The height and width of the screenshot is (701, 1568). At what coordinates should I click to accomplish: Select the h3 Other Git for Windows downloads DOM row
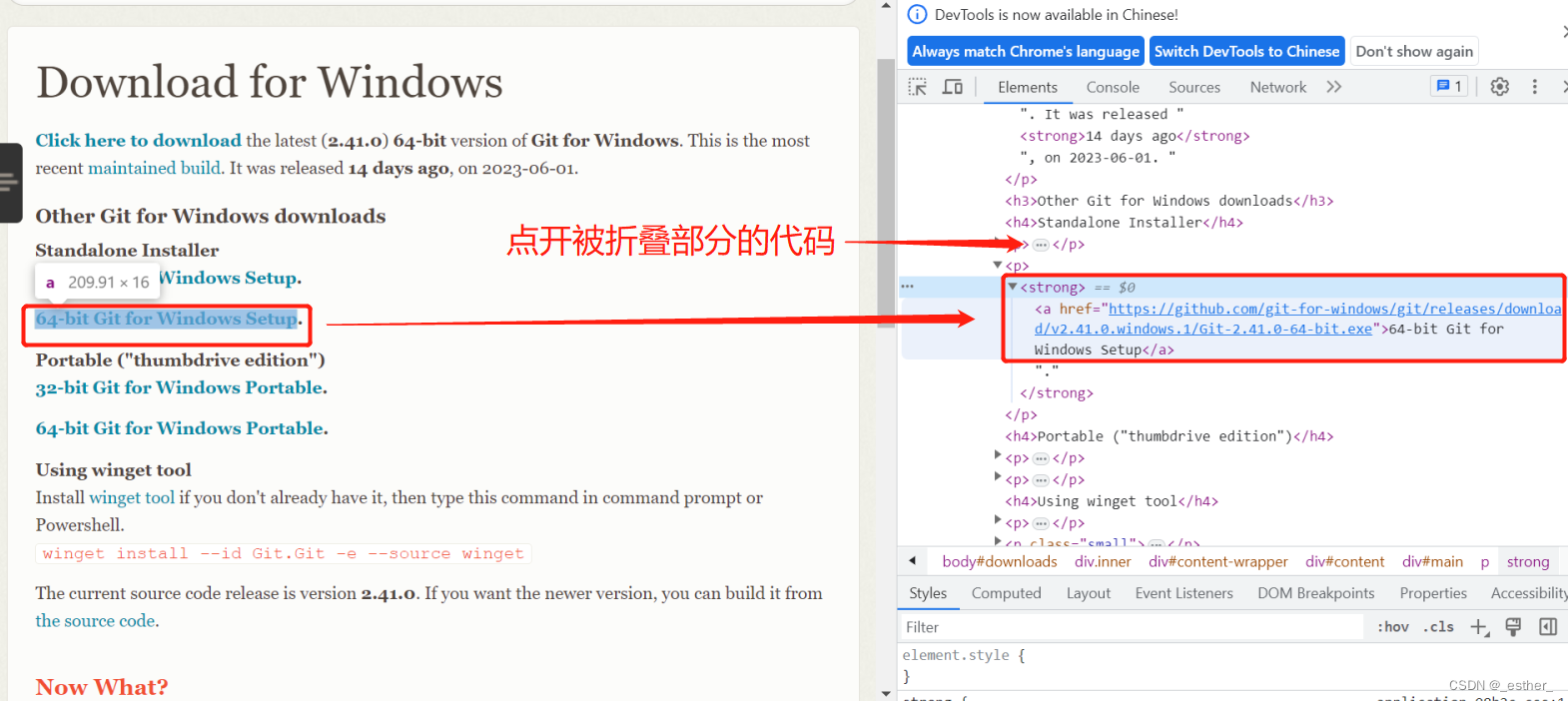click(x=1169, y=201)
